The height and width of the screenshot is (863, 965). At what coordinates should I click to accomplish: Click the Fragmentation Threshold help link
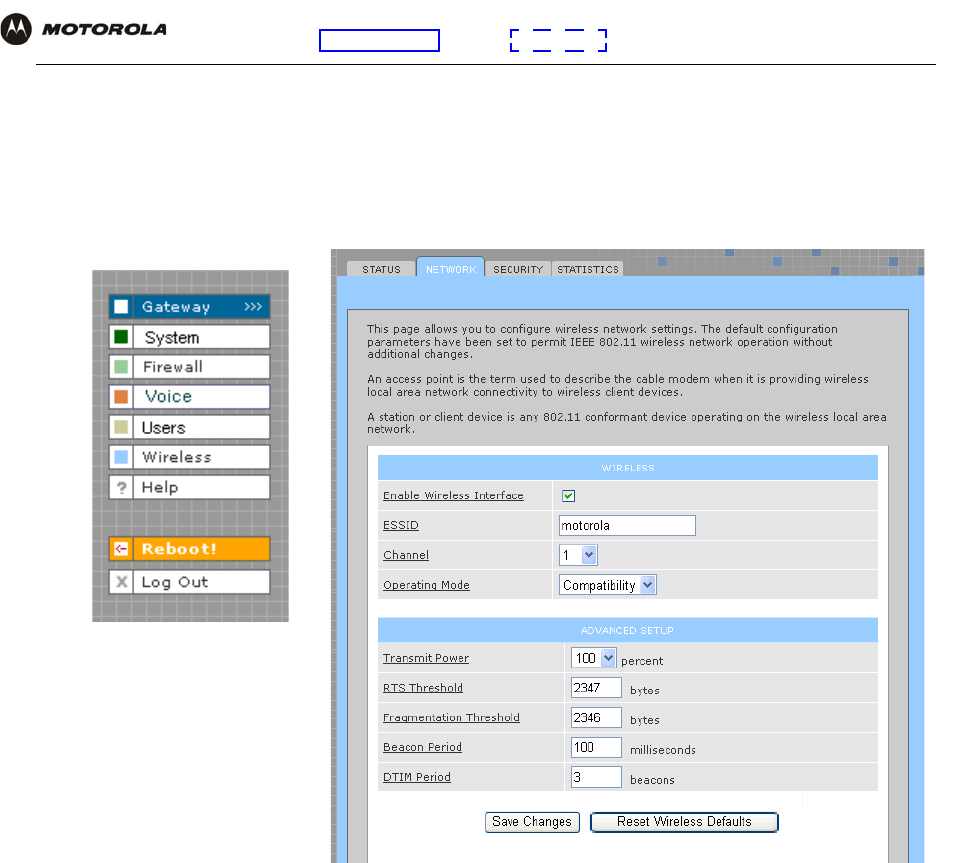tap(451, 717)
